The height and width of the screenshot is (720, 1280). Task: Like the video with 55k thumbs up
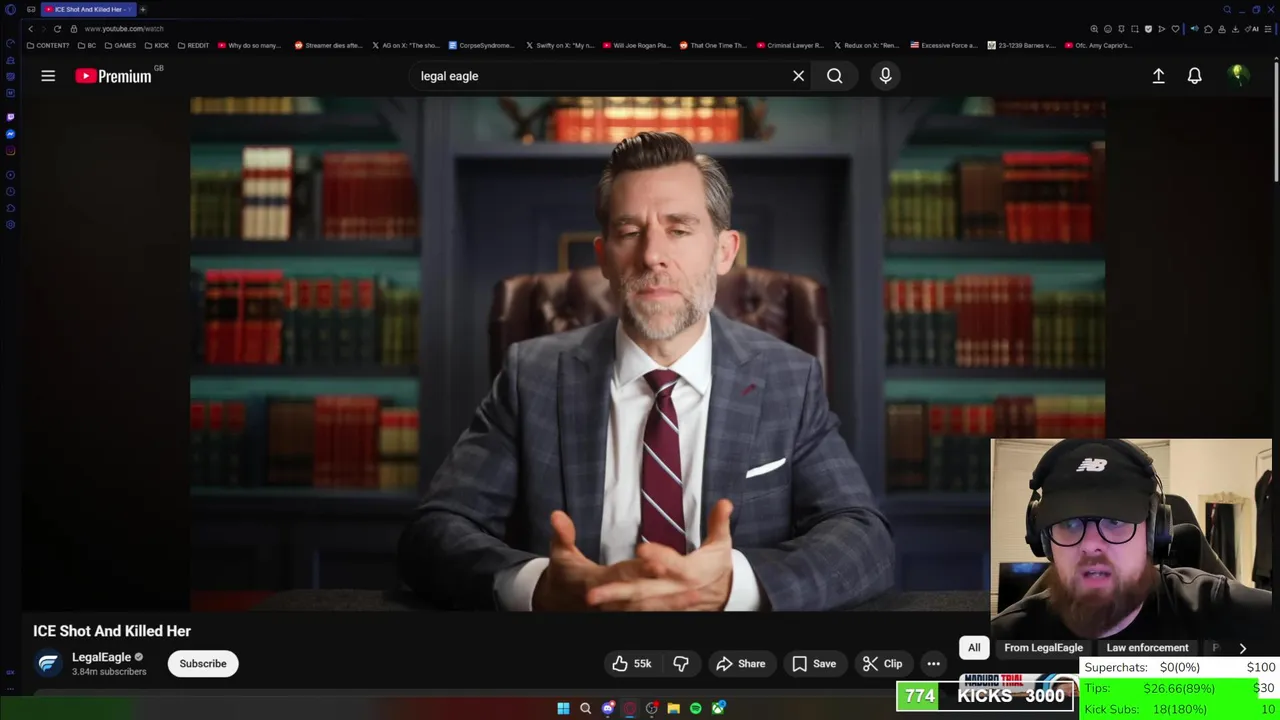631,664
